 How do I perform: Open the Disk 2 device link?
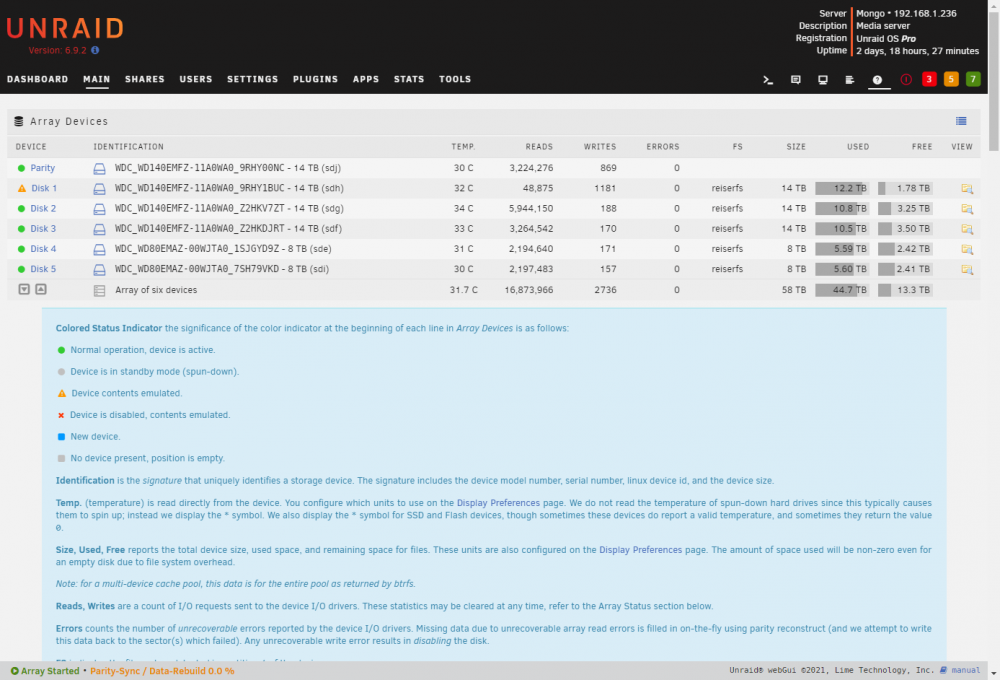point(43,209)
